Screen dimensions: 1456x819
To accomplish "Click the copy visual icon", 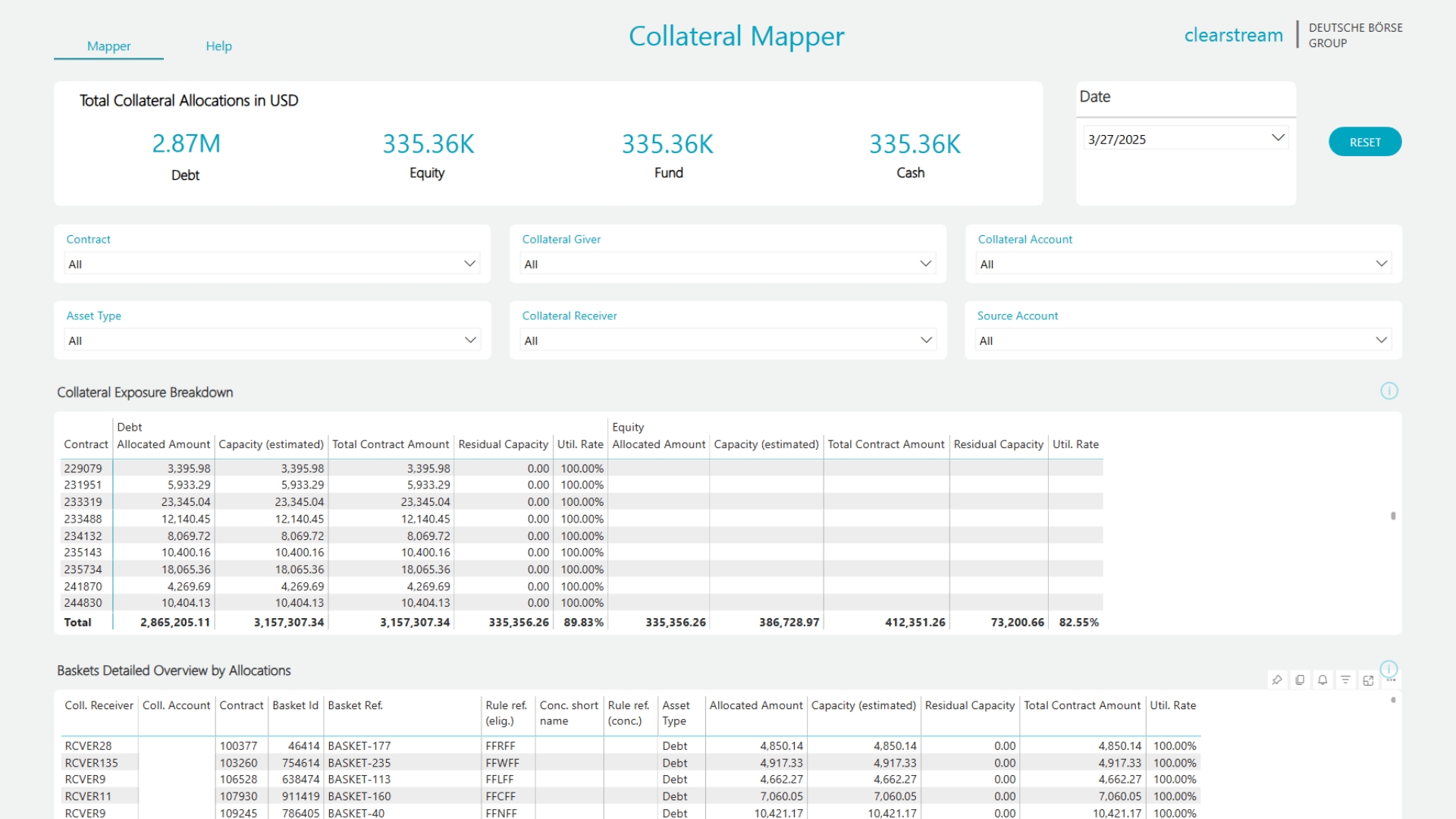I will 1300,680.
